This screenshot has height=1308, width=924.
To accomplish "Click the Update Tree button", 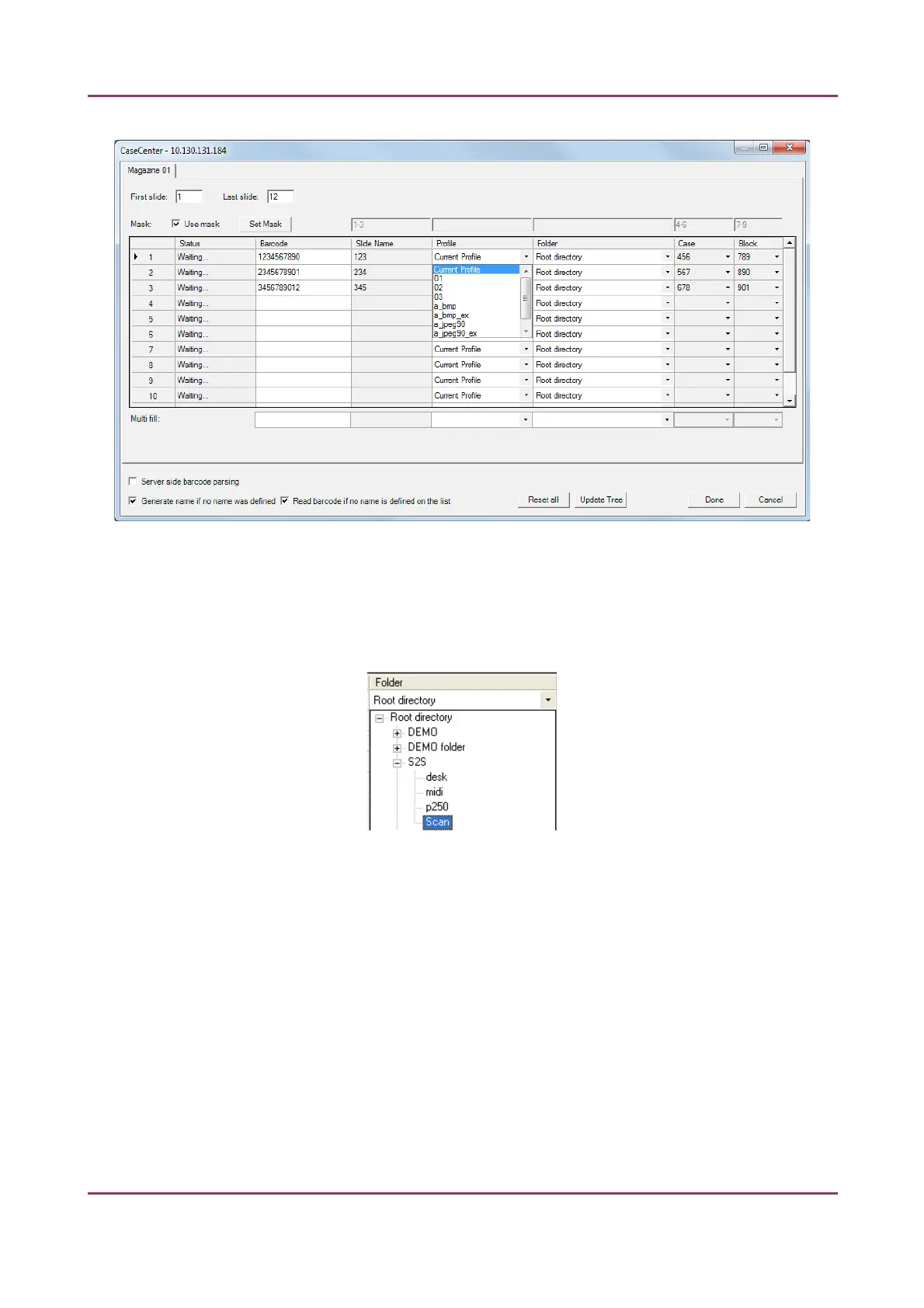I will (x=601, y=500).
